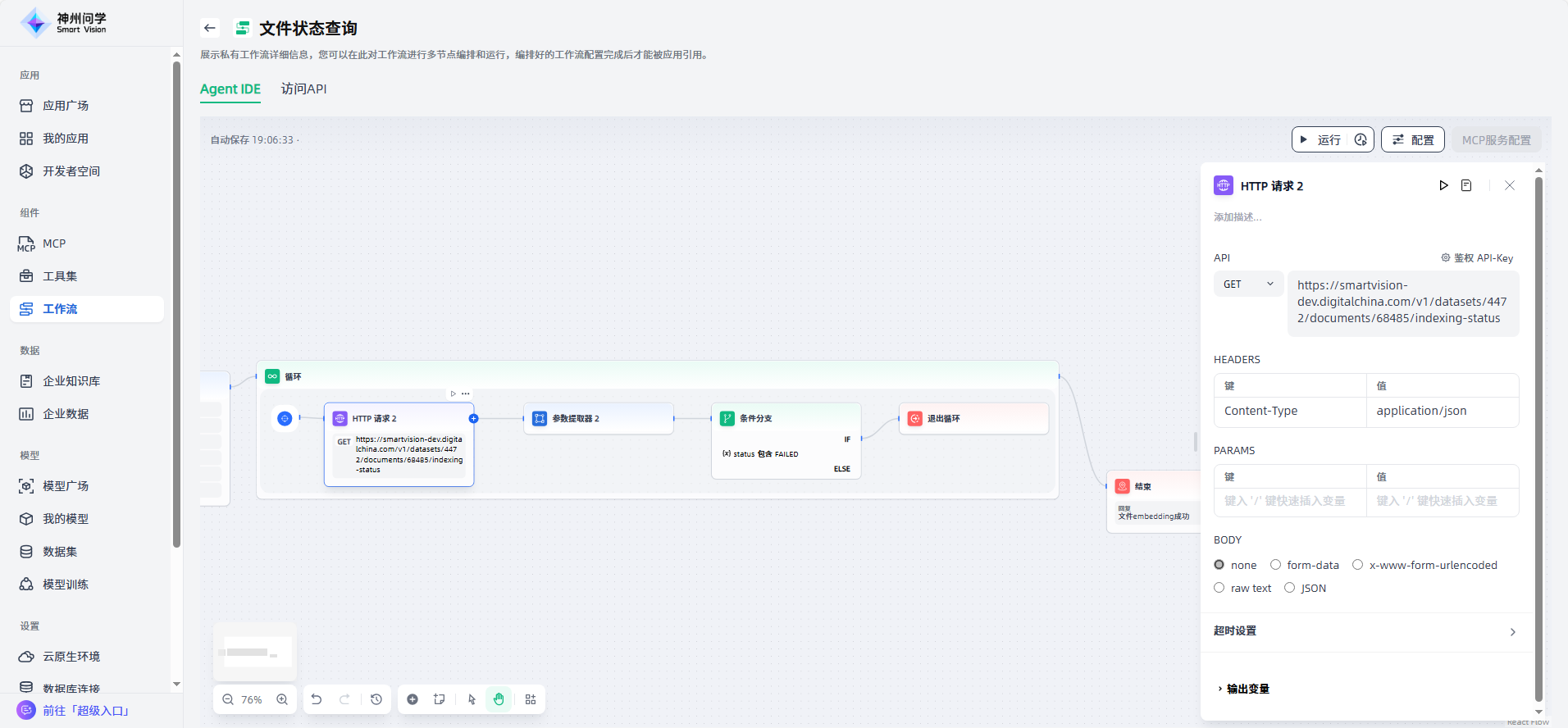
Task: Select form-data body type
Action: click(x=1276, y=565)
